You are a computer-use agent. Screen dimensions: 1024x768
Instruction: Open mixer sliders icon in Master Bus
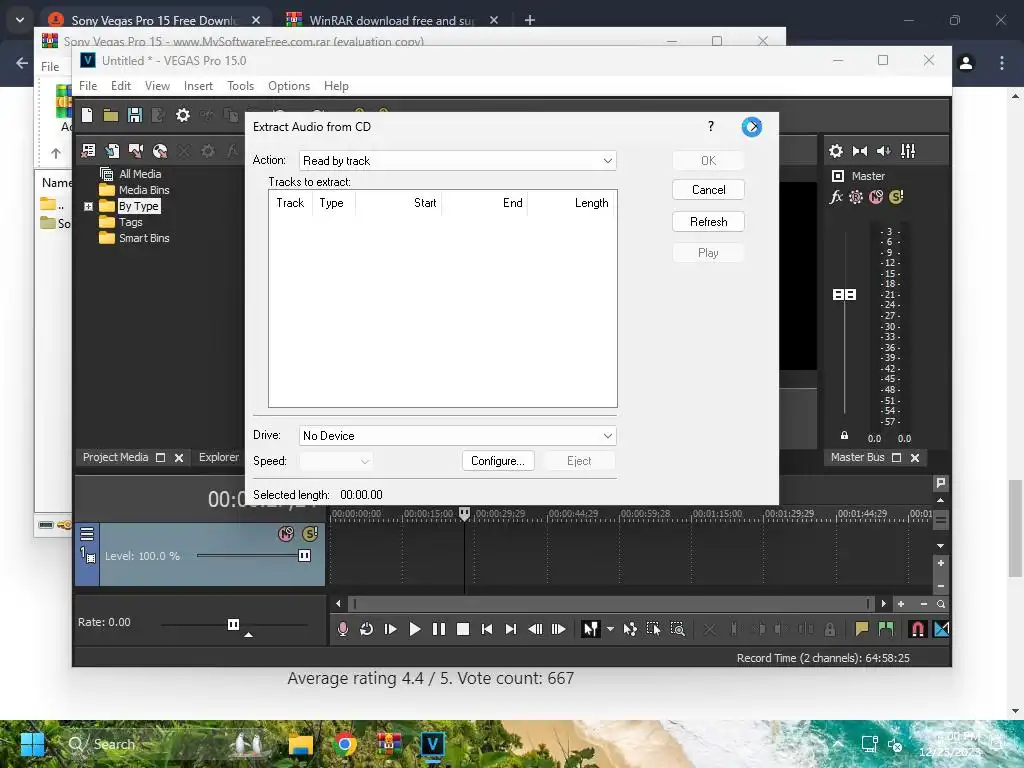[x=908, y=151]
